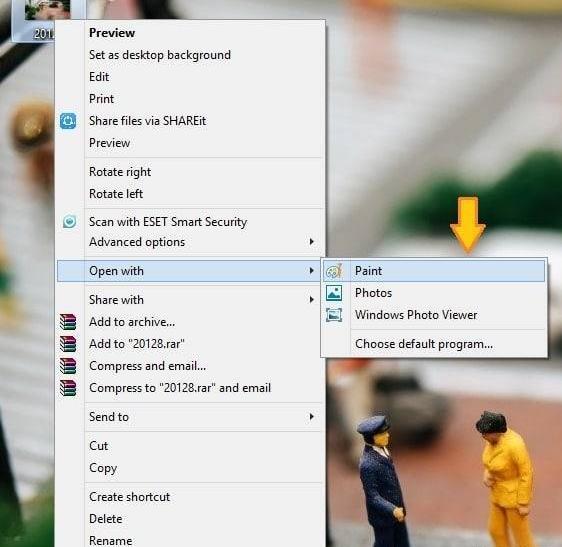The height and width of the screenshot is (547, 562).
Task: Select Scan with ESET Smart Security
Action: coord(190,222)
